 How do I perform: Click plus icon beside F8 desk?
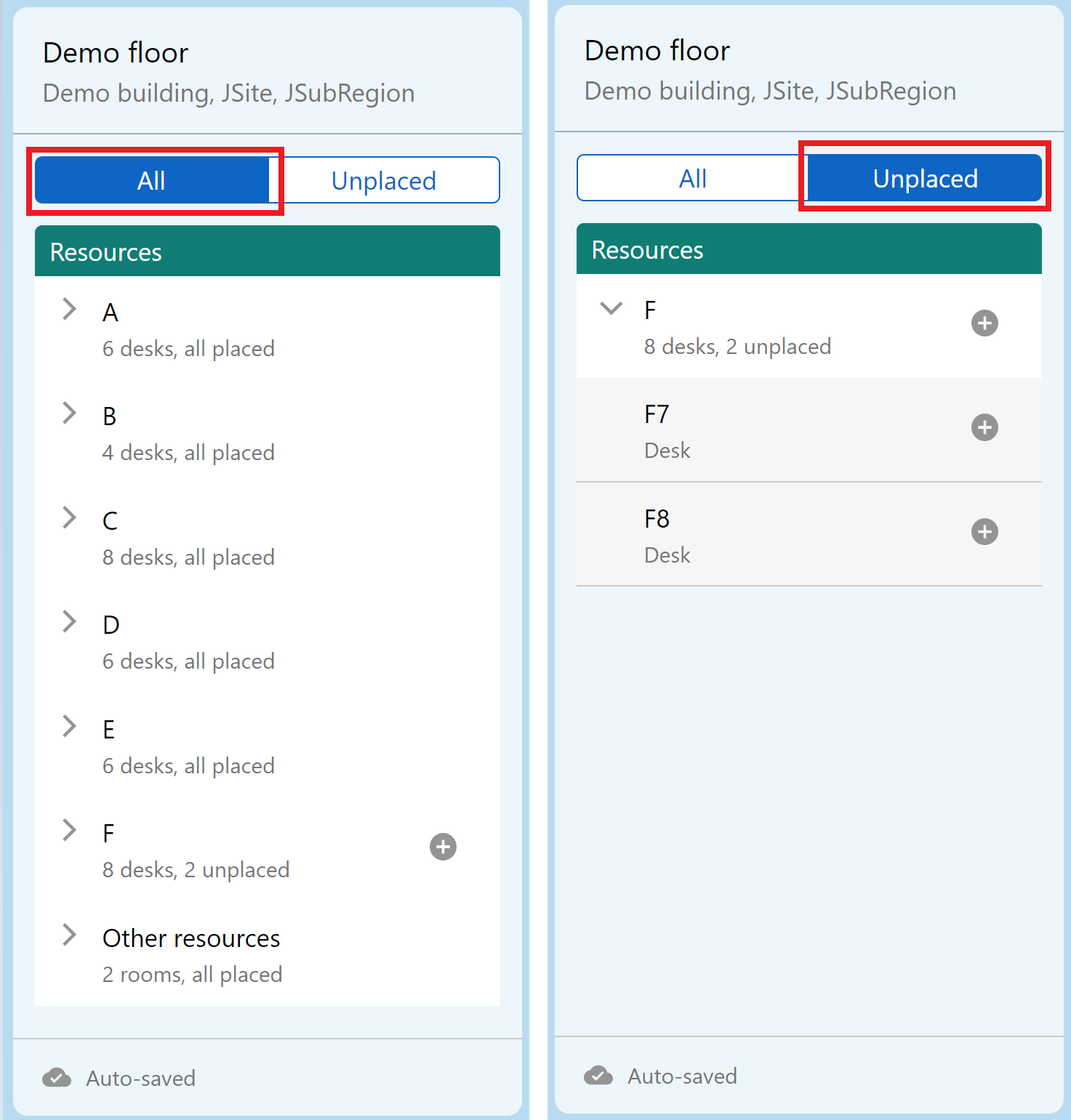[x=984, y=532]
